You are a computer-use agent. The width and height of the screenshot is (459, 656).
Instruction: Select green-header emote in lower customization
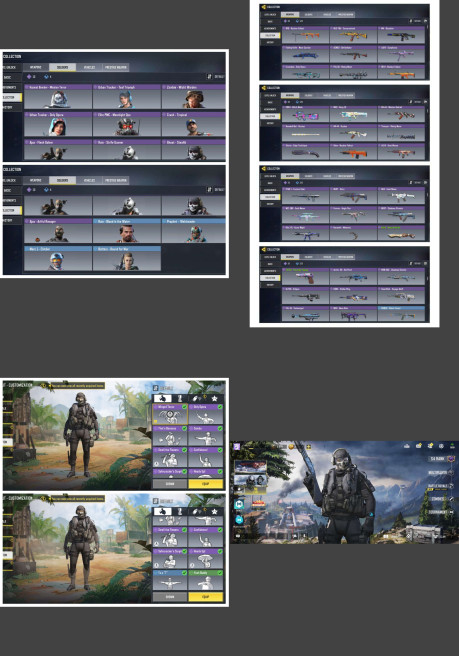pyautogui.click(x=205, y=580)
